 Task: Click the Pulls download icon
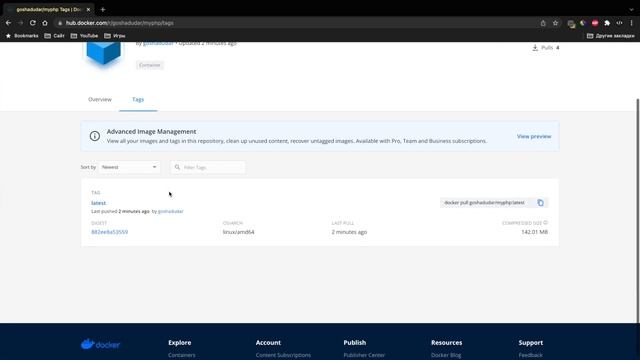coord(535,48)
